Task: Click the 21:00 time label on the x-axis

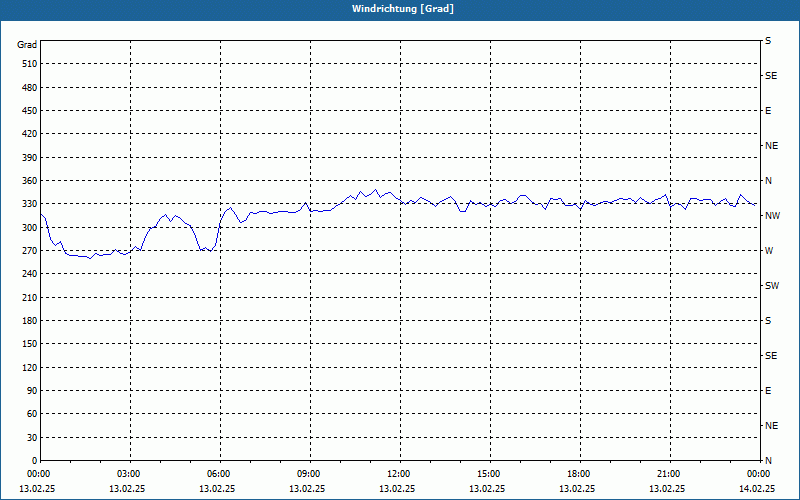Action: tap(670, 474)
